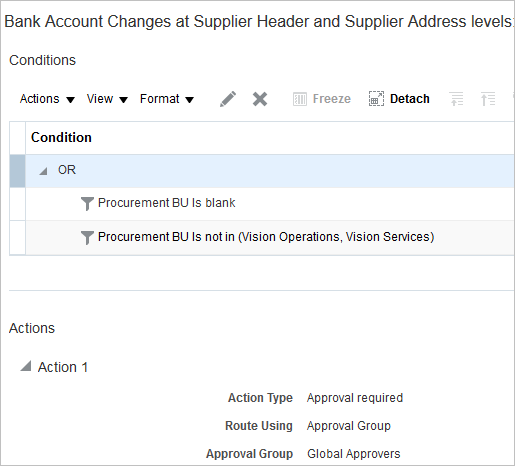This screenshot has width=515, height=466.
Task: Select the OR row text
Action: (x=67, y=170)
